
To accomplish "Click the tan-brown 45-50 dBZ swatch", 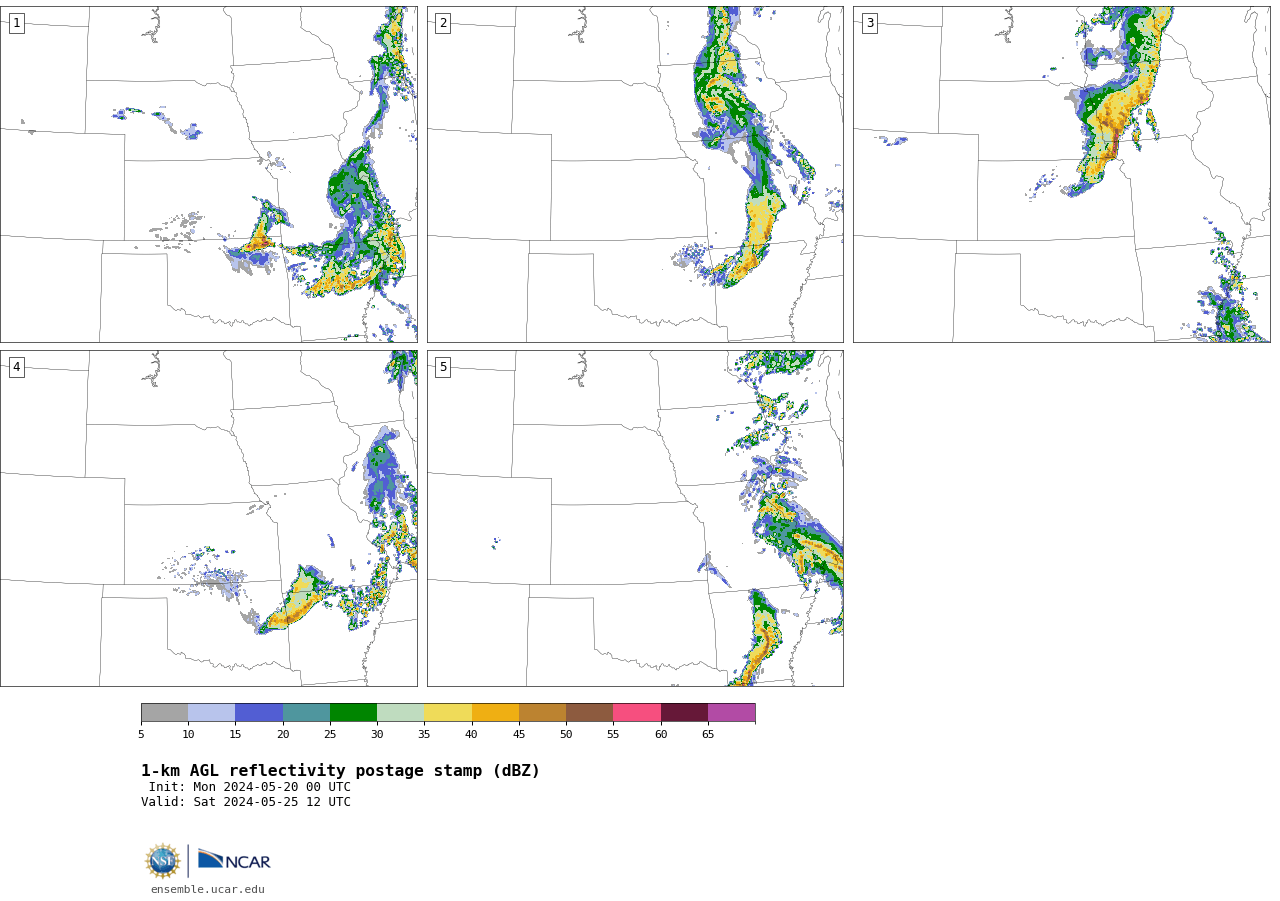I will pos(542,712).
